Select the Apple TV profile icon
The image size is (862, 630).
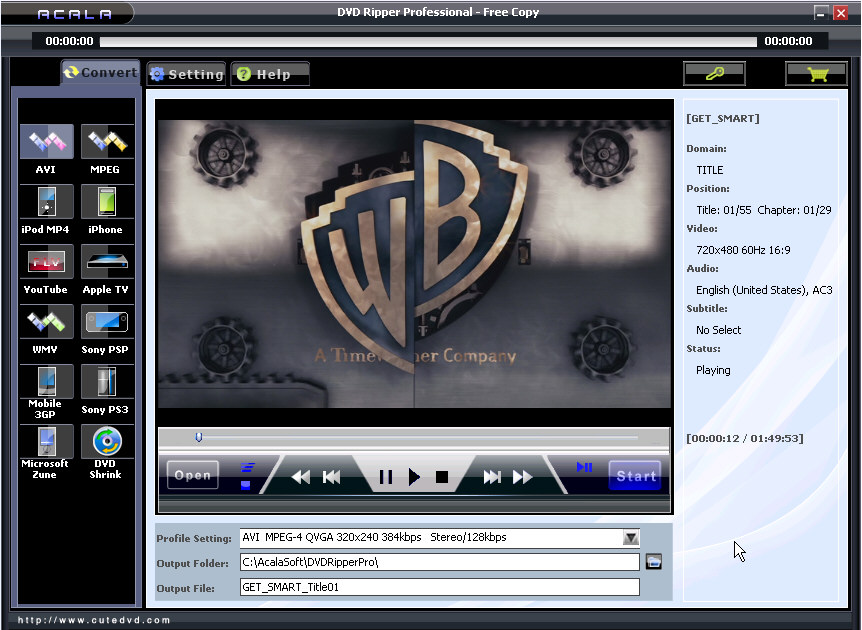pos(107,262)
